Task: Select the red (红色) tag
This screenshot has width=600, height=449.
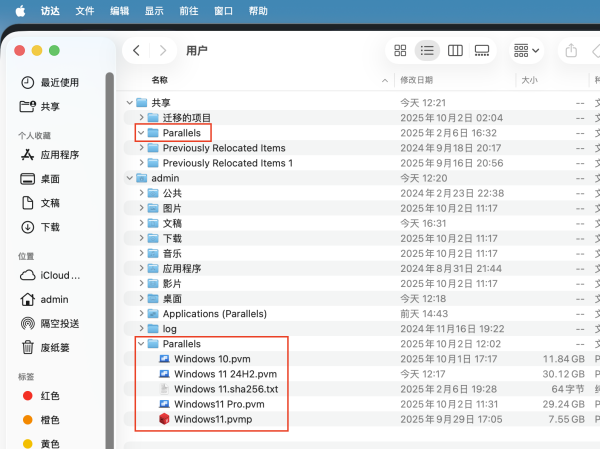Action: coord(50,396)
